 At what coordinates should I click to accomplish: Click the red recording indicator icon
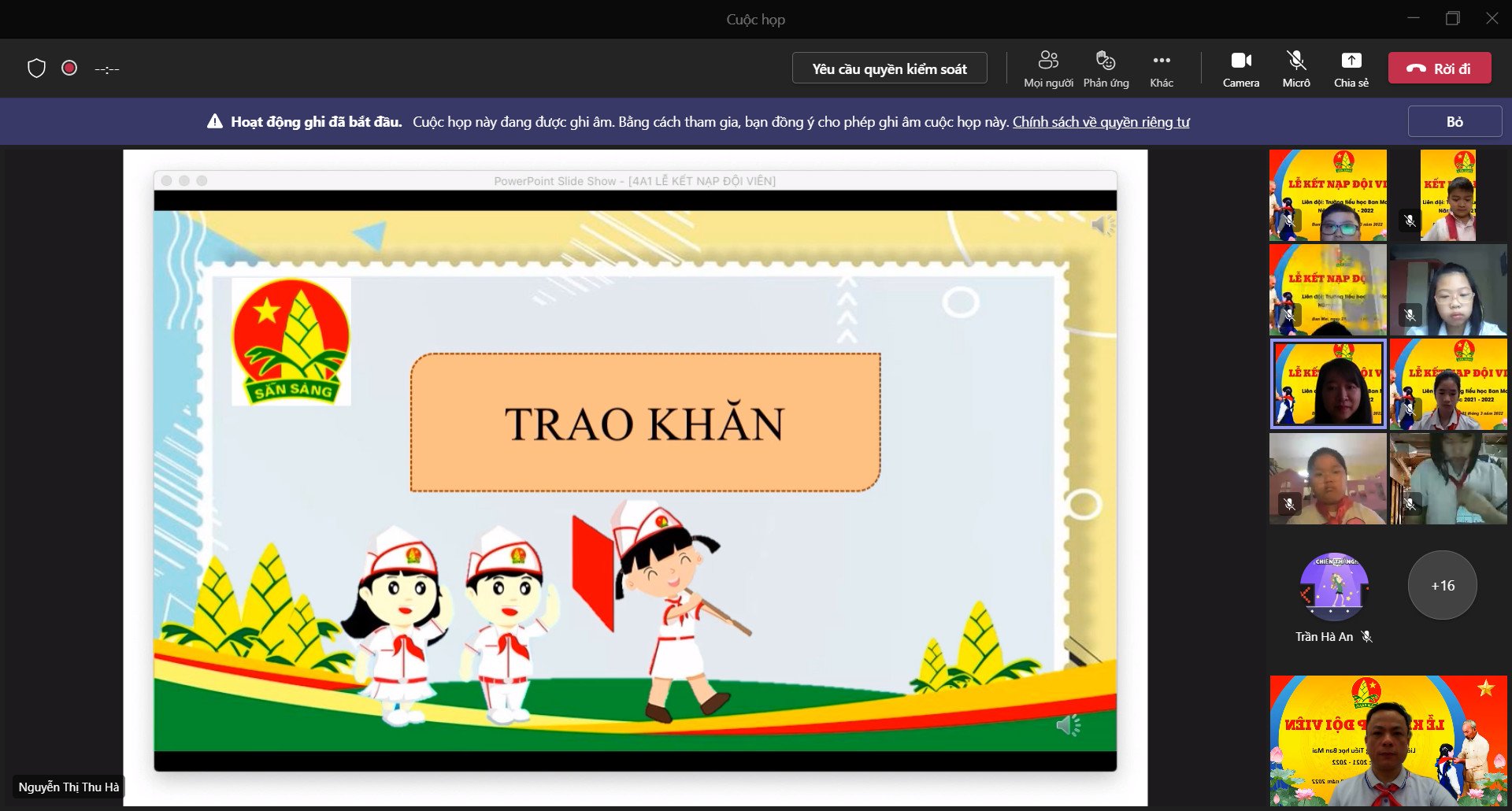[69, 69]
